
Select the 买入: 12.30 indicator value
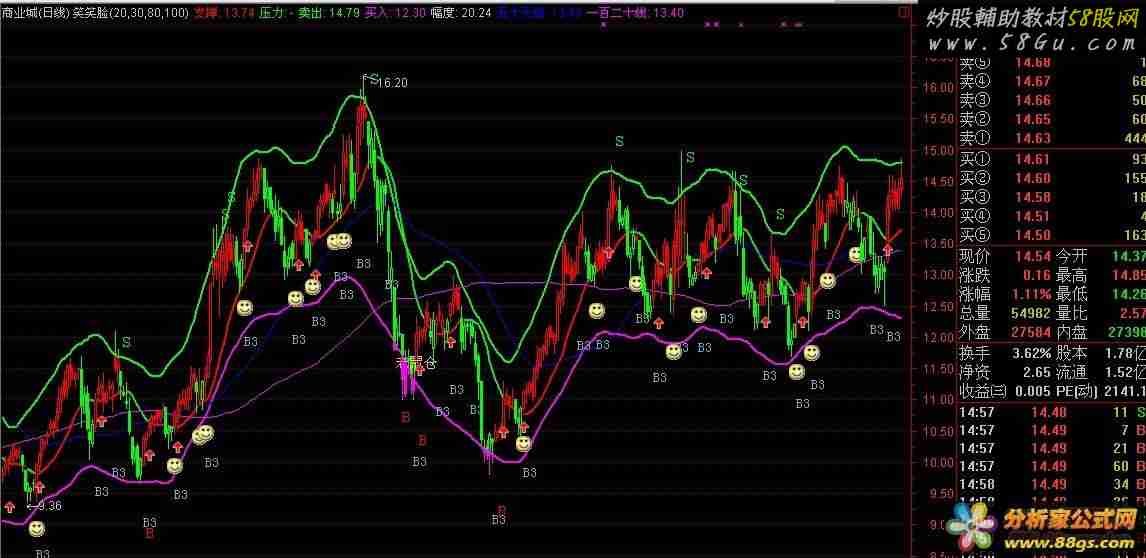point(395,12)
